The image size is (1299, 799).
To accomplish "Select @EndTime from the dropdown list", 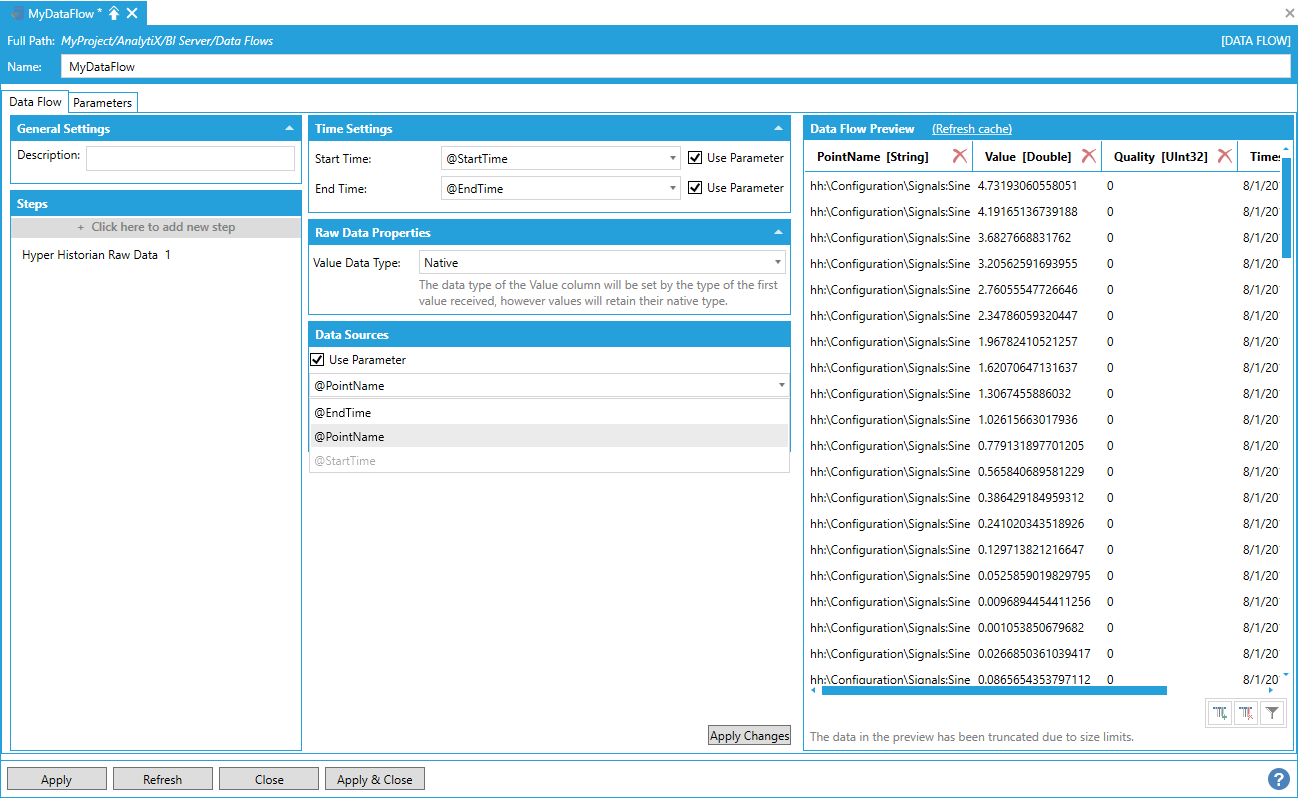I will pos(343,413).
